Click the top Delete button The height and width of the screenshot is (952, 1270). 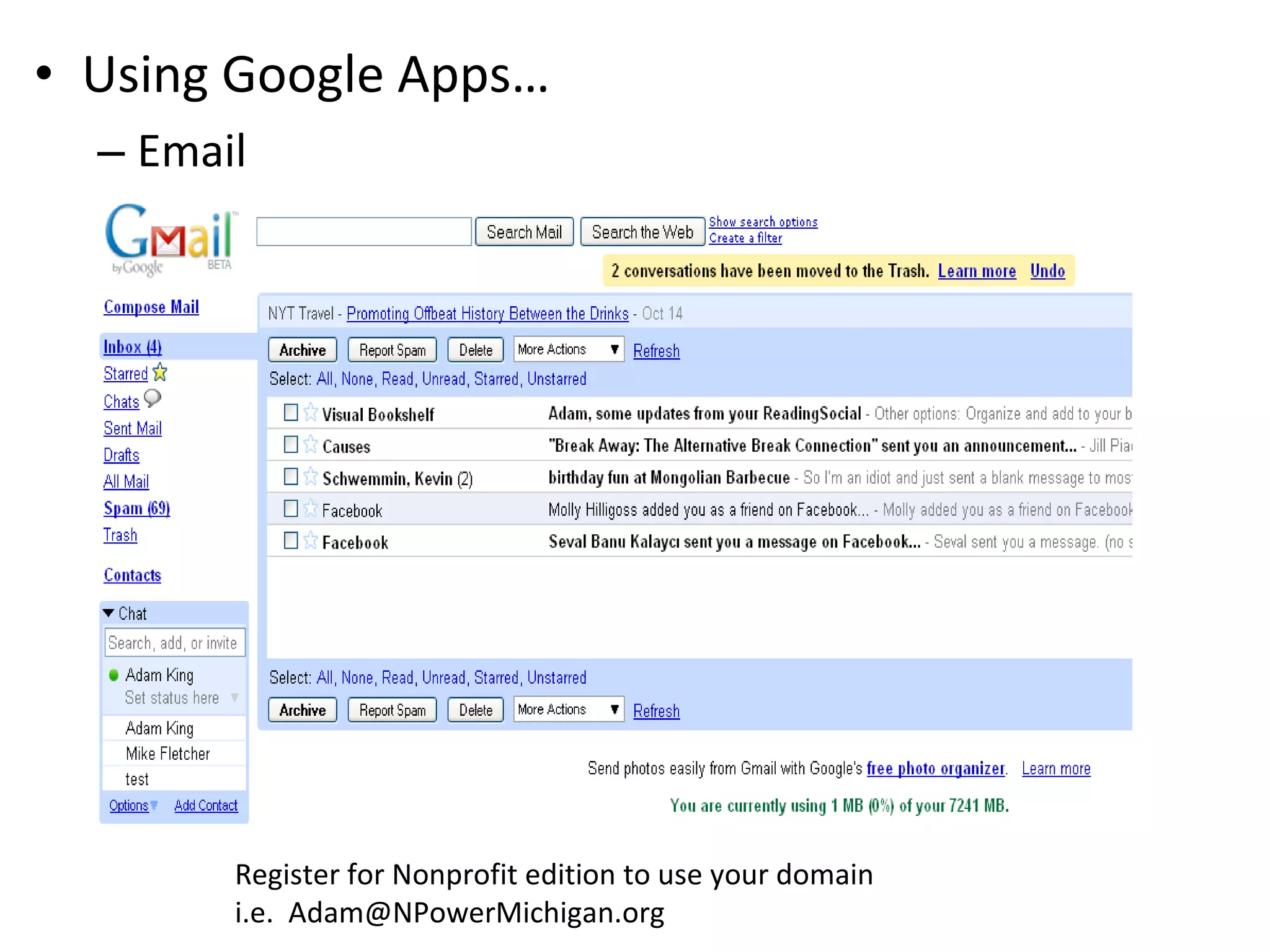pos(476,350)
